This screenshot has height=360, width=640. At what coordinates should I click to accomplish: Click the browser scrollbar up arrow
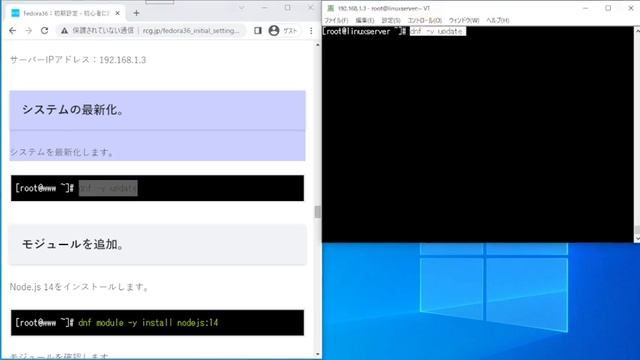point(318,44)
